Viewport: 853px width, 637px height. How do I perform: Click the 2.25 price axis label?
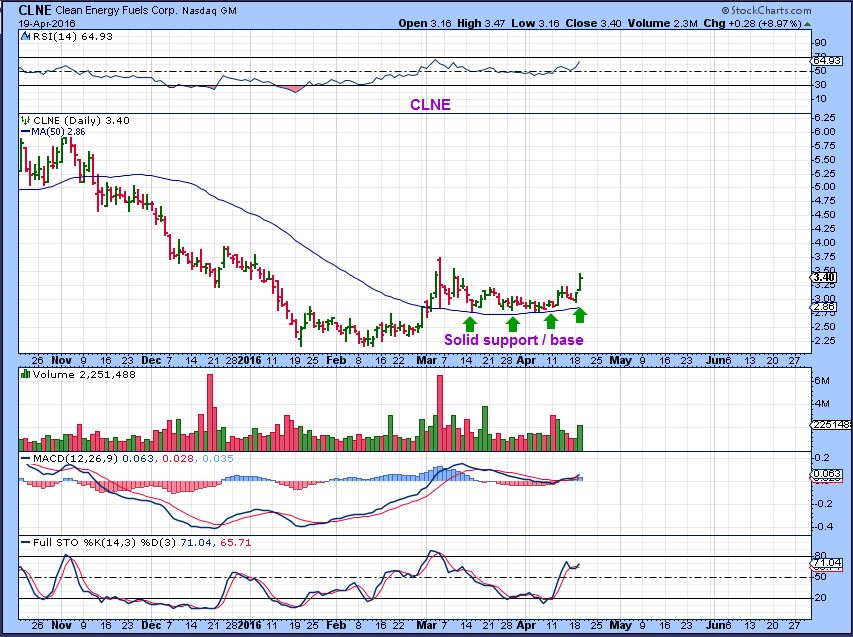coord(825,341)
